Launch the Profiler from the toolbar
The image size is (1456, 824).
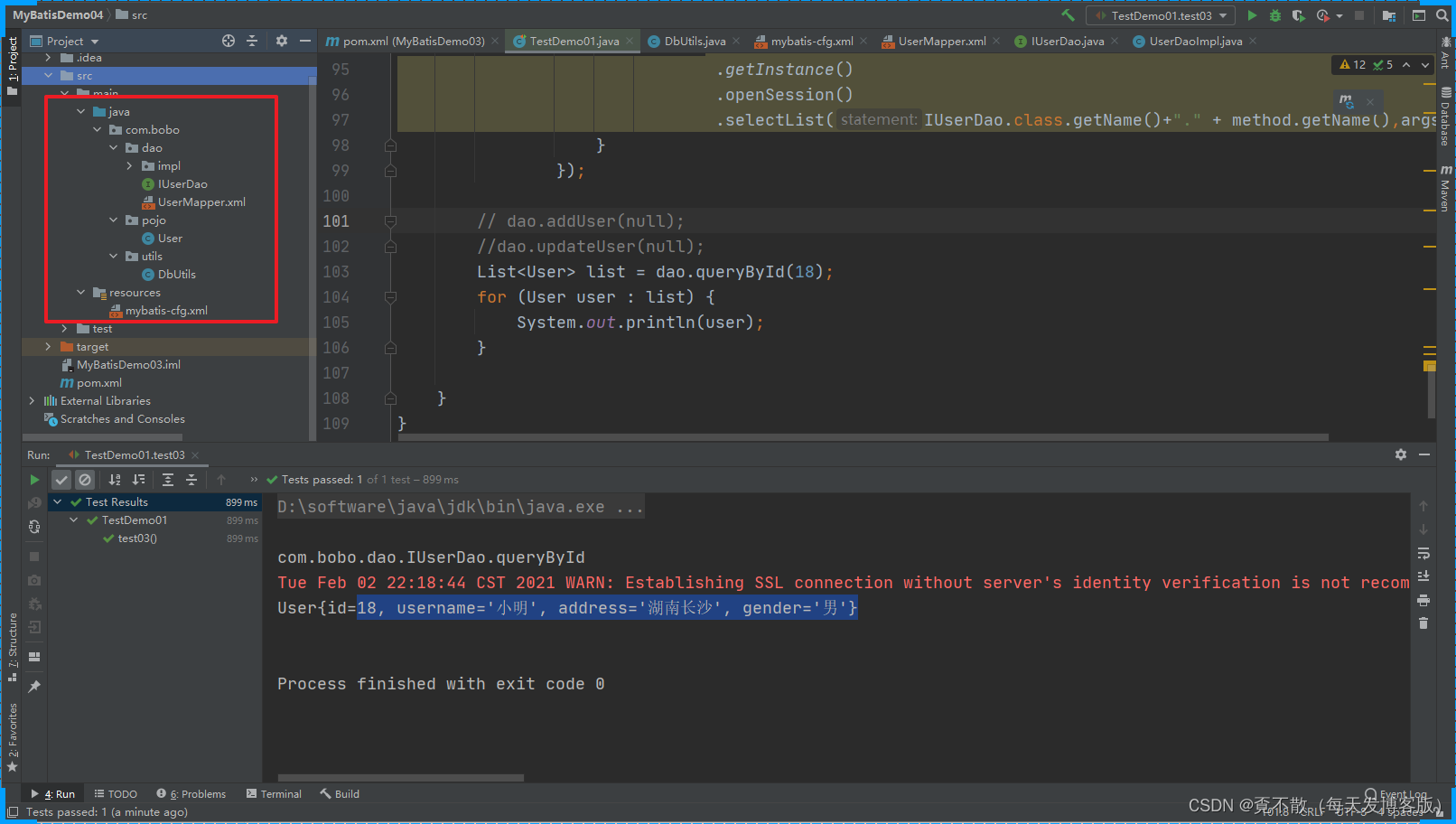[x=1321, y=15]
